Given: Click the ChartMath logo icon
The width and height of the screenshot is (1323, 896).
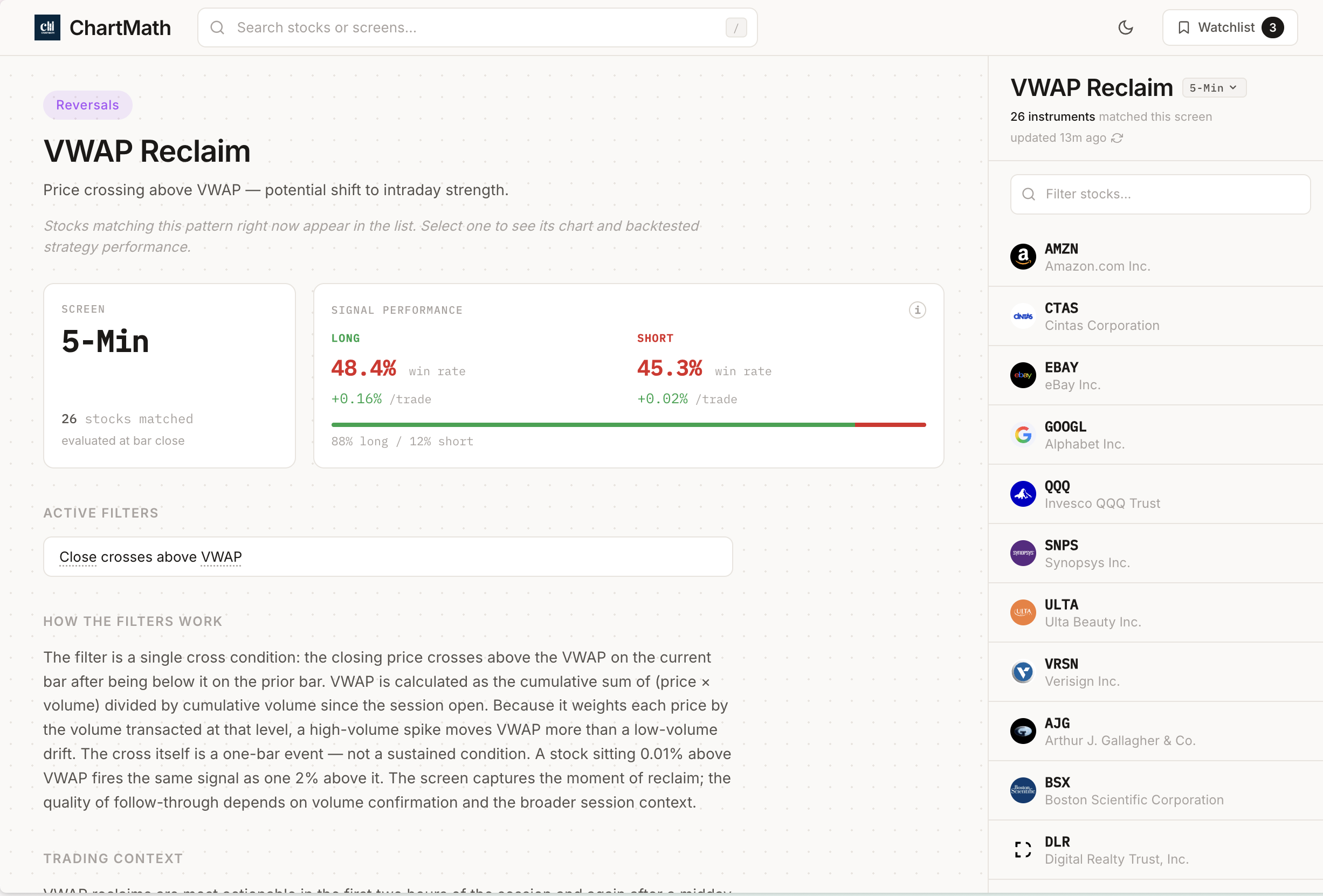Looking at the screenshot, I should point(47,27).
